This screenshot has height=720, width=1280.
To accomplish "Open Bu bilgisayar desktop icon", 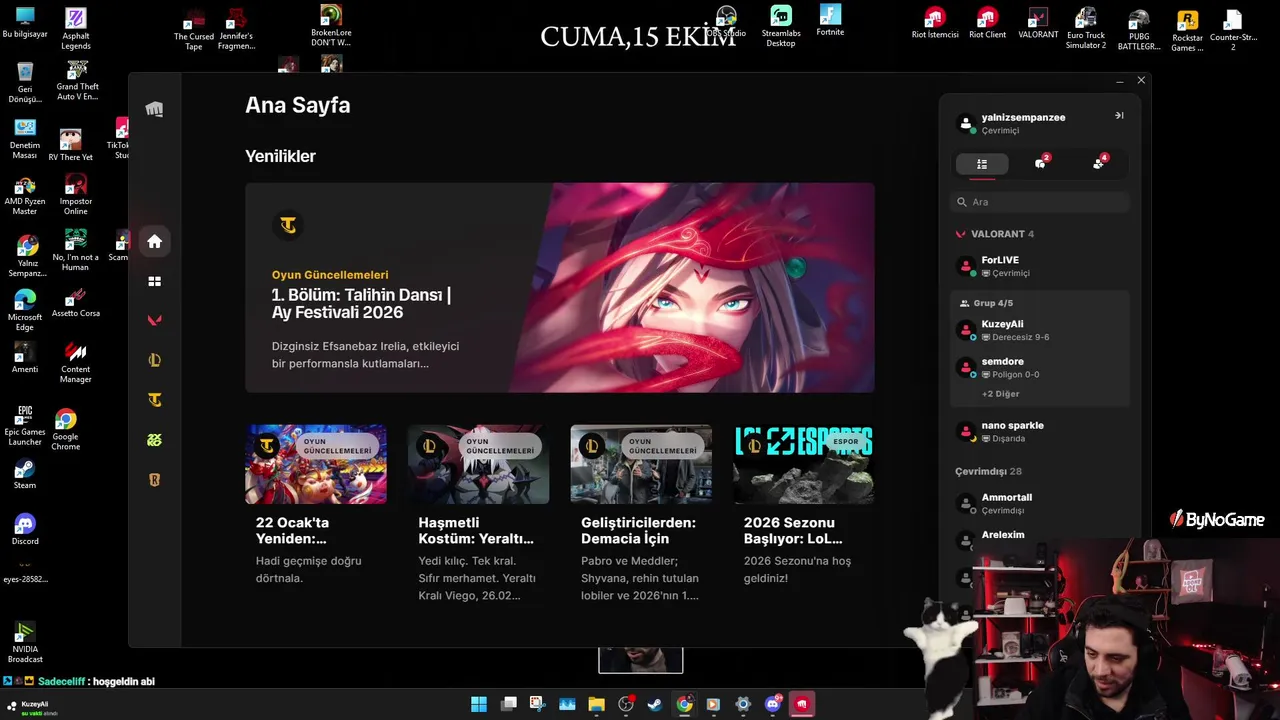I will pos(25,22).
